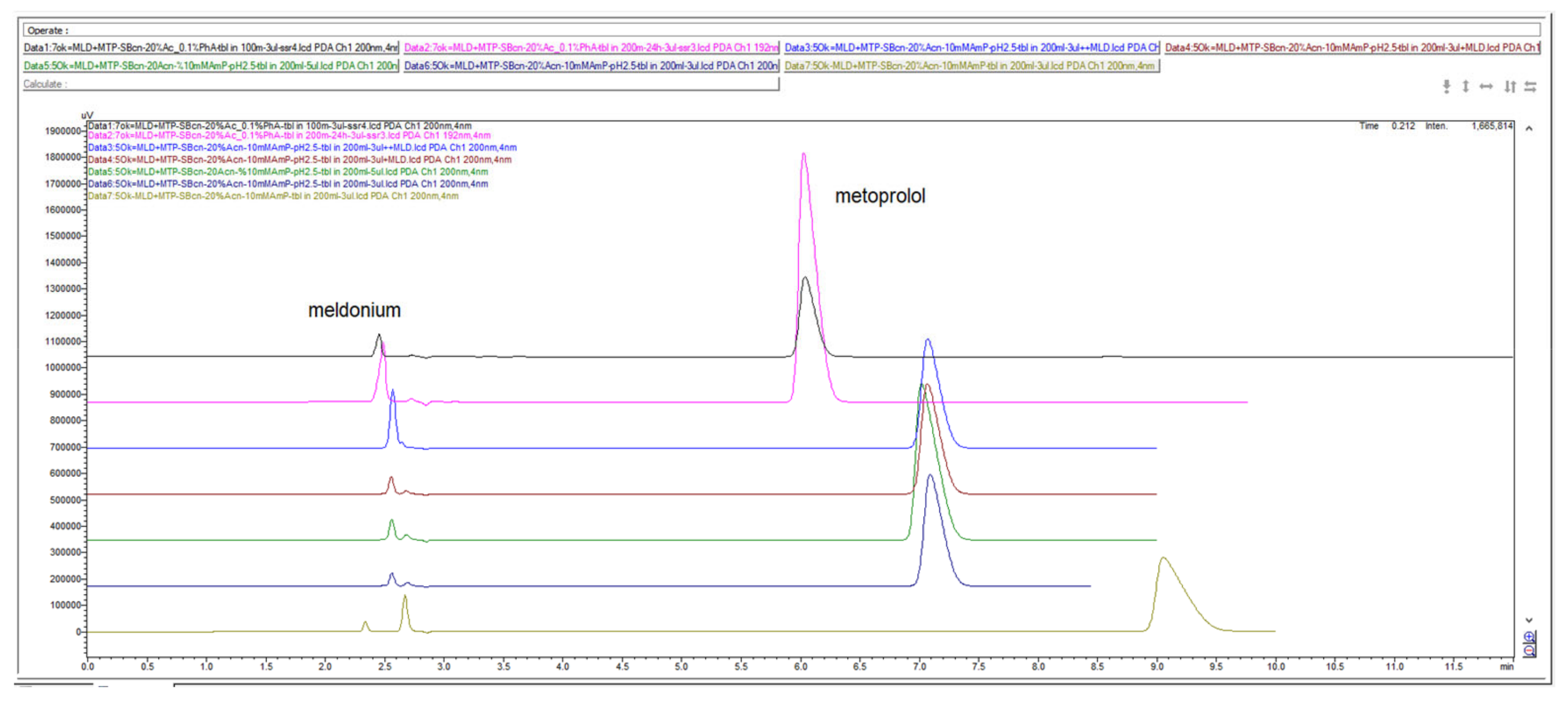Click the vertical expand arrows icon
This screenshot has width=1568, height=703.
point(1466,87)
